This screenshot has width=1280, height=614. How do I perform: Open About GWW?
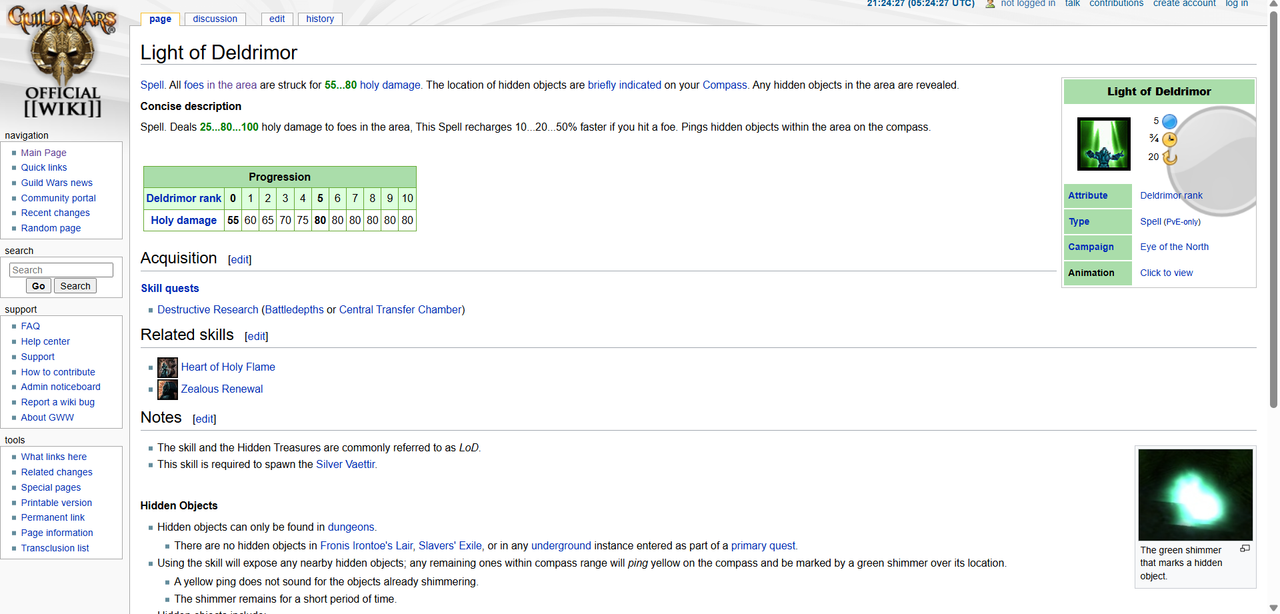(48, 417)
